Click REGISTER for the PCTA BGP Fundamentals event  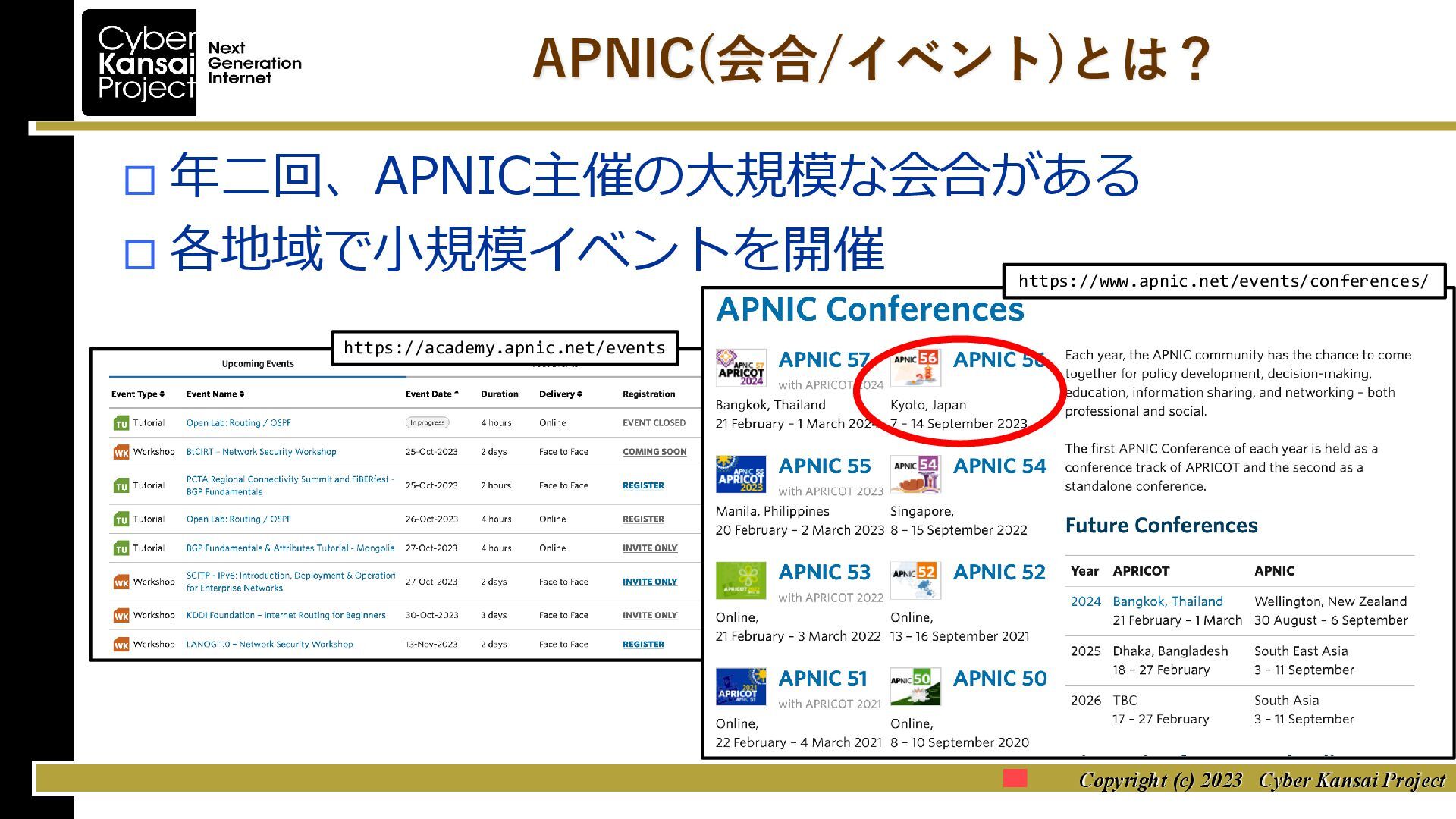[643, 486]
